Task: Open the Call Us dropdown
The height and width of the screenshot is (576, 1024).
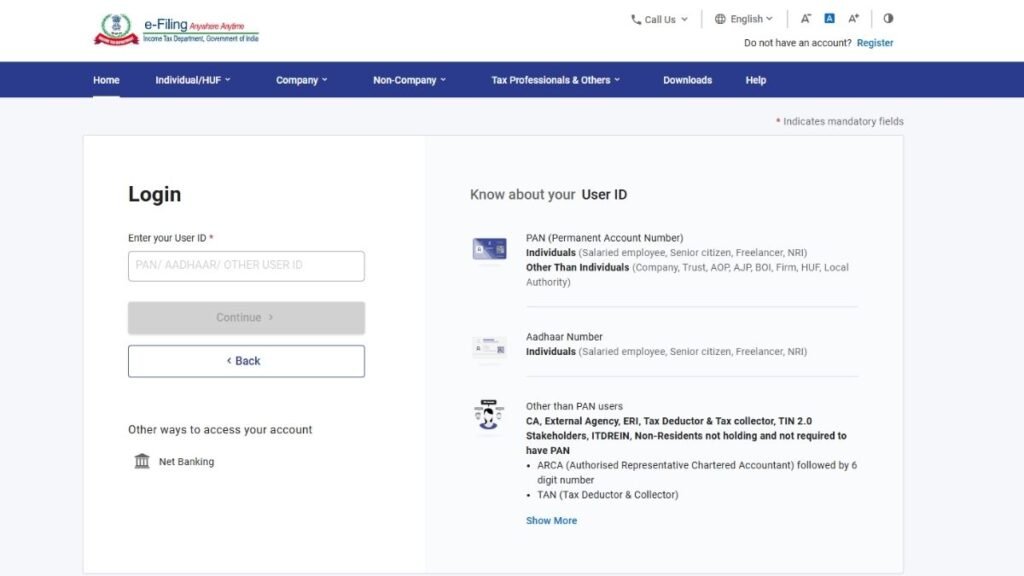Action: pyautogui.click(x=659, y=19)
